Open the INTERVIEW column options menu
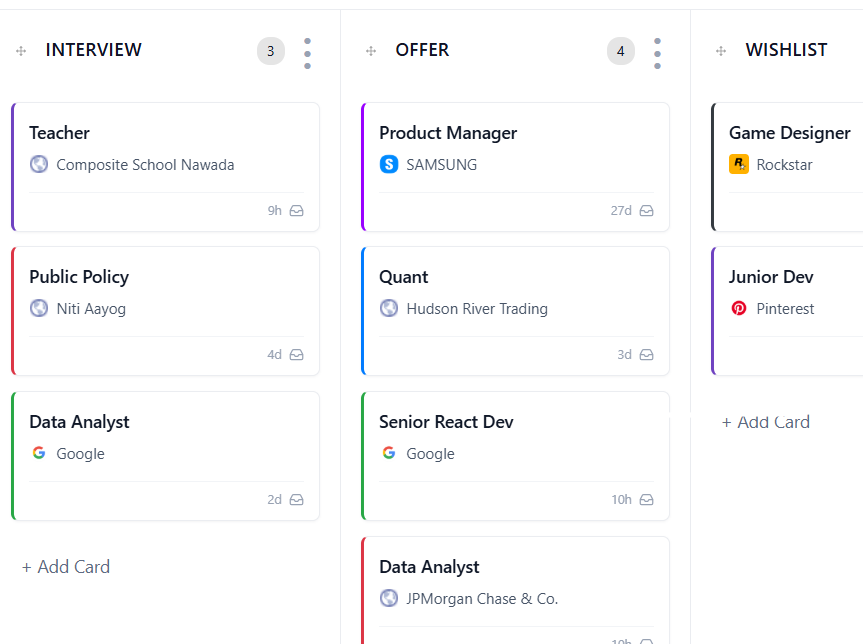 tap(307, 53)
